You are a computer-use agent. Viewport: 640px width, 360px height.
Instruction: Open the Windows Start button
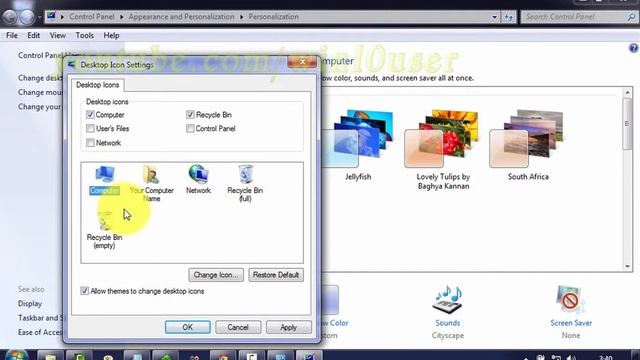click(x=16, y=355)
